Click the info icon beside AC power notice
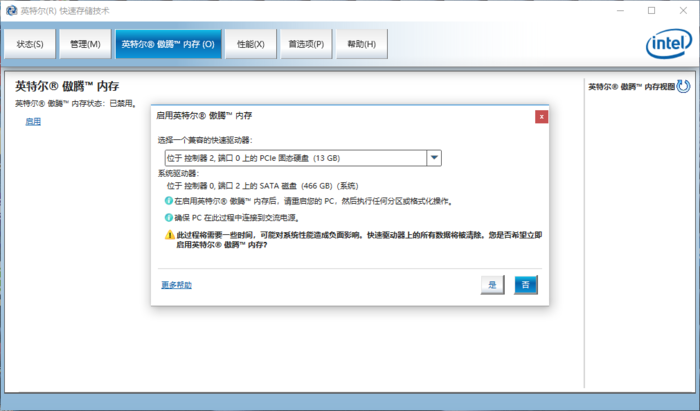 click(x=169, y=218)
